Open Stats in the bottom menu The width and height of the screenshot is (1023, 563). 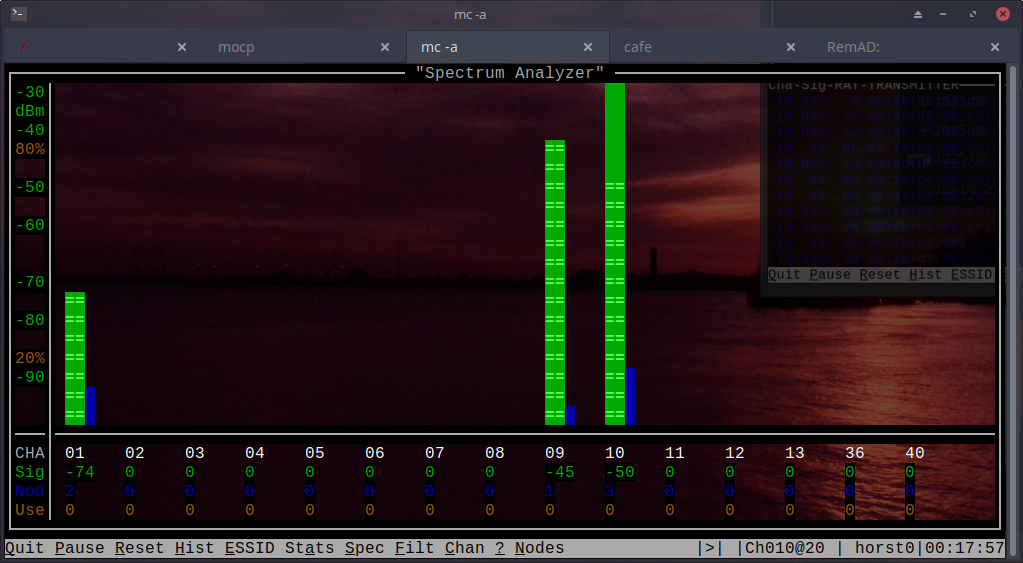pyautogui.click(x=309, y=548)
